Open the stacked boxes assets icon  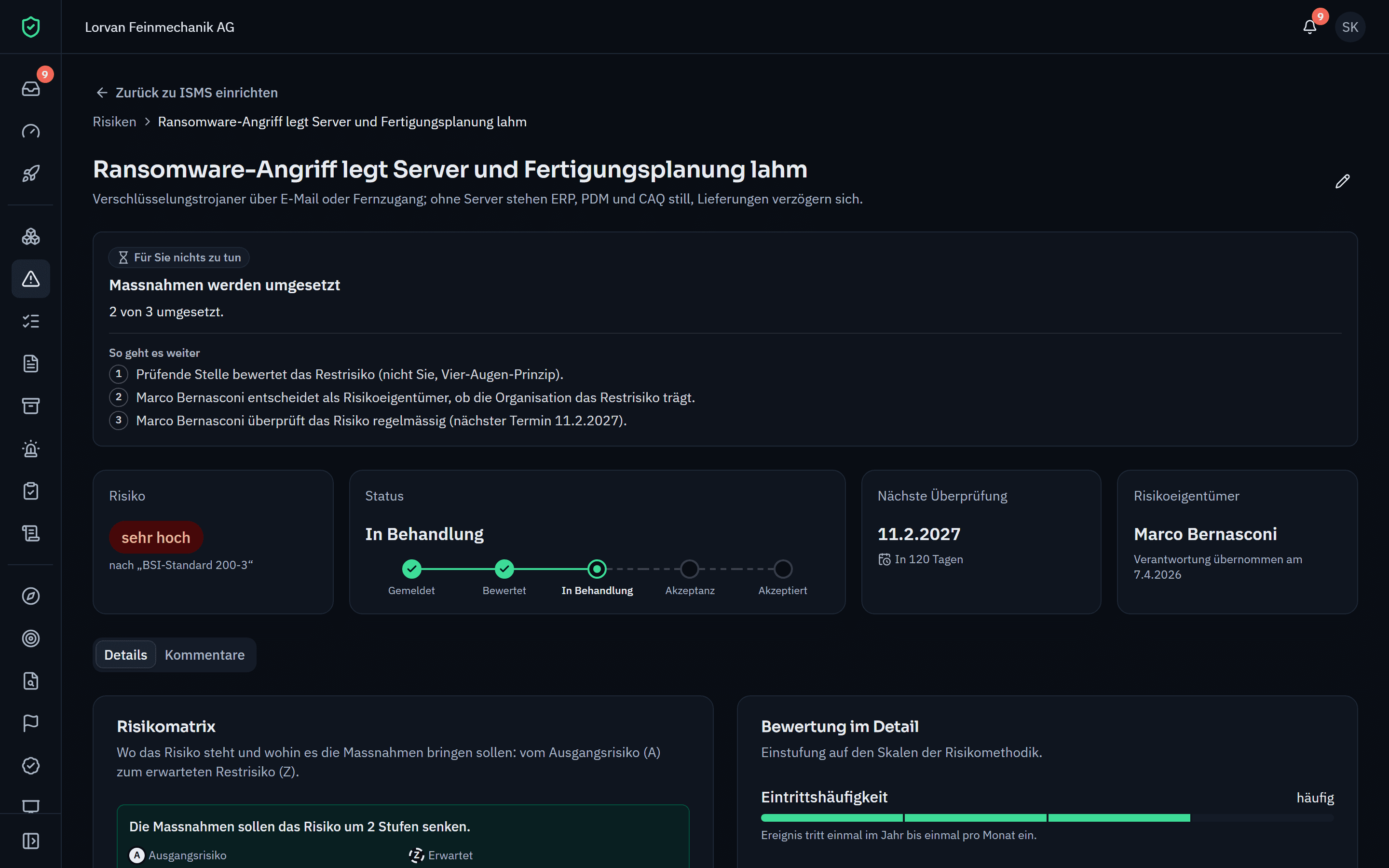tap(30, 236)
